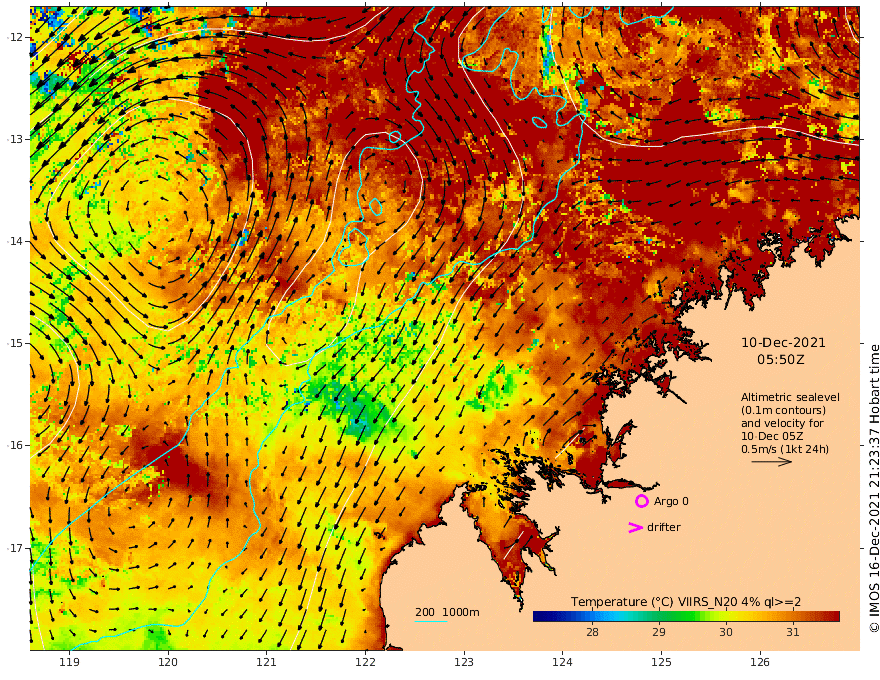This screenshot has height=680, width=880.
Task: Click the 28 tick on temperature colorbar
Action: coord(592,632)
